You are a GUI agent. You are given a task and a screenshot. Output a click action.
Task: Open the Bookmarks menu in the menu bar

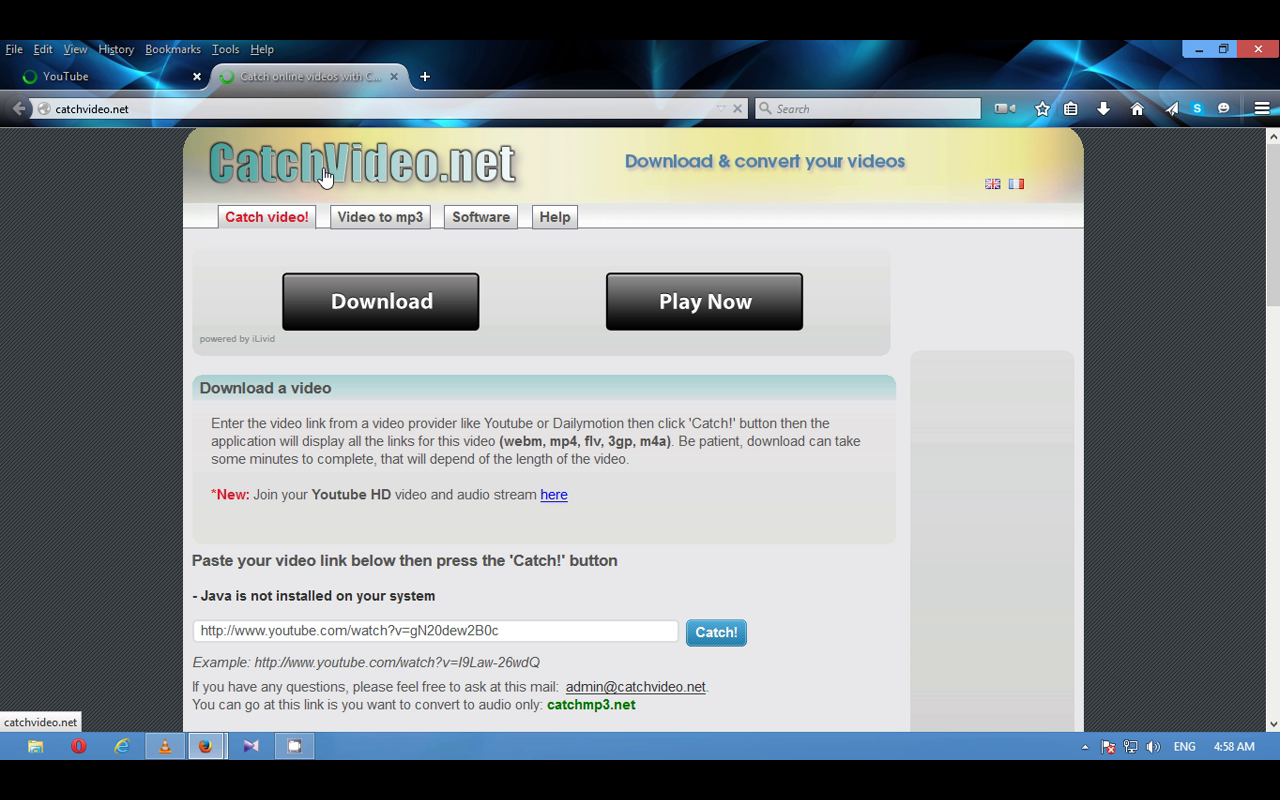click(x=172, y=48)
